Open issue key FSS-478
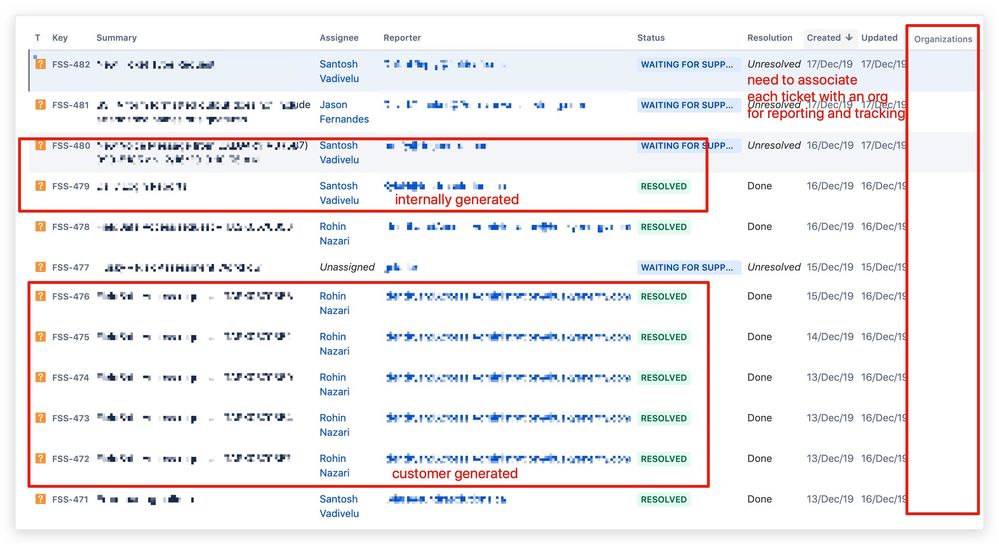The image size is (999, 544). pos(71,227)
